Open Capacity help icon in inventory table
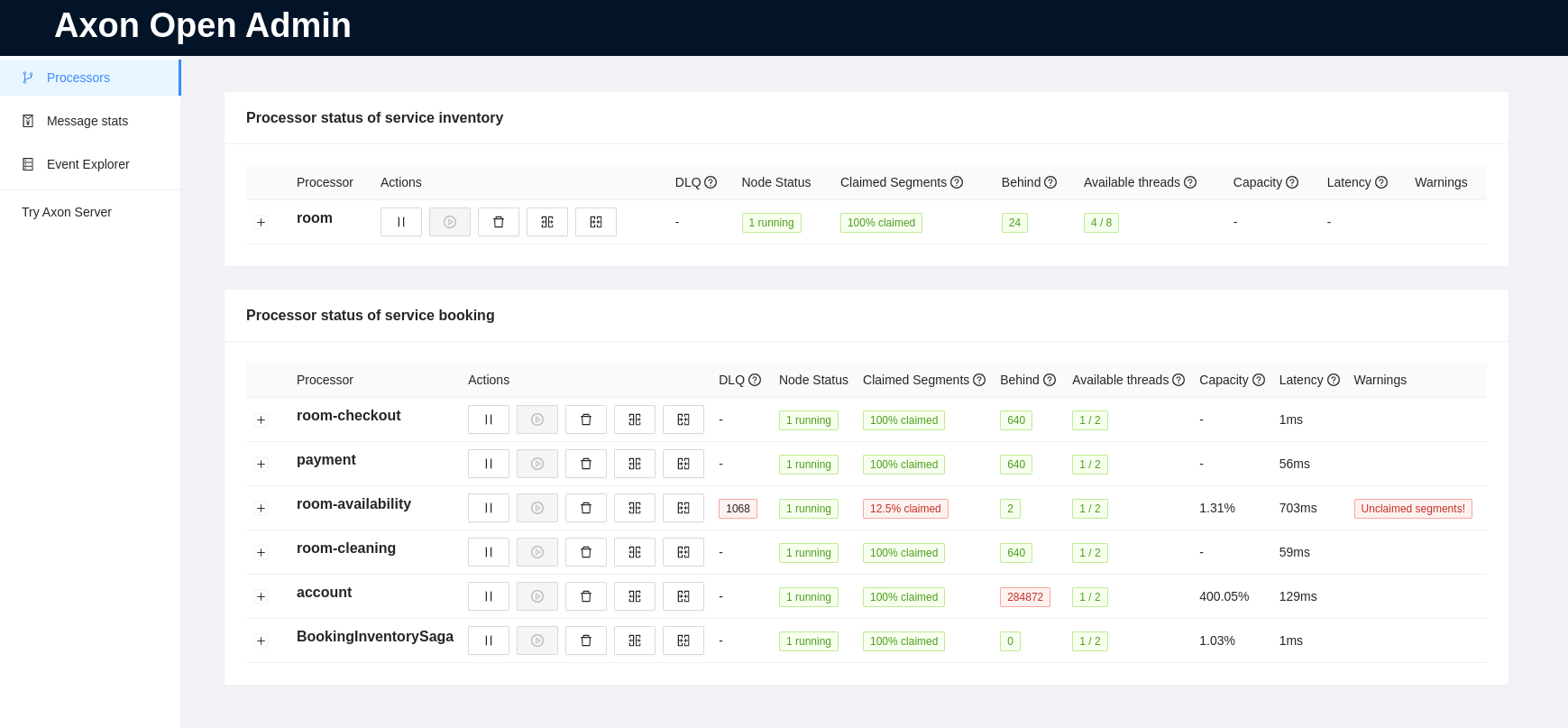This screenshot has height=728, width=1568. pos(1292,182)
